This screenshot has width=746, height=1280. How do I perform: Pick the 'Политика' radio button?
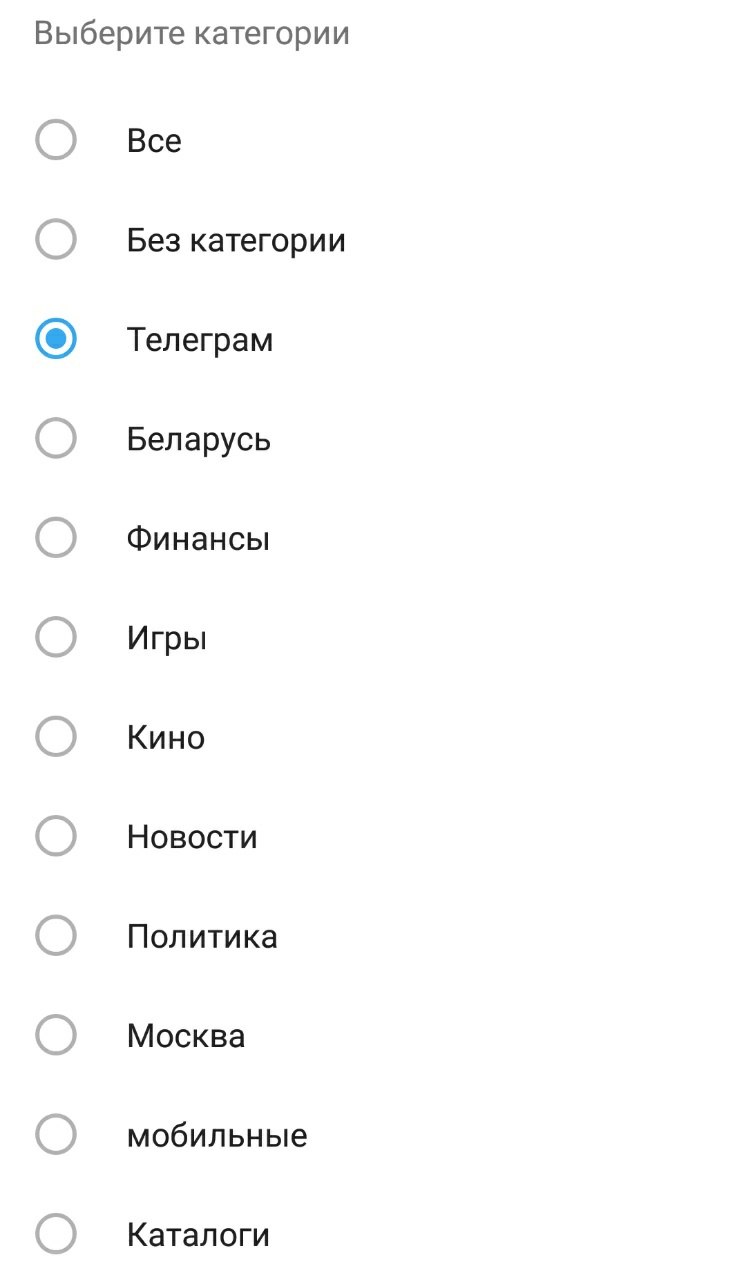coord(56,936)
